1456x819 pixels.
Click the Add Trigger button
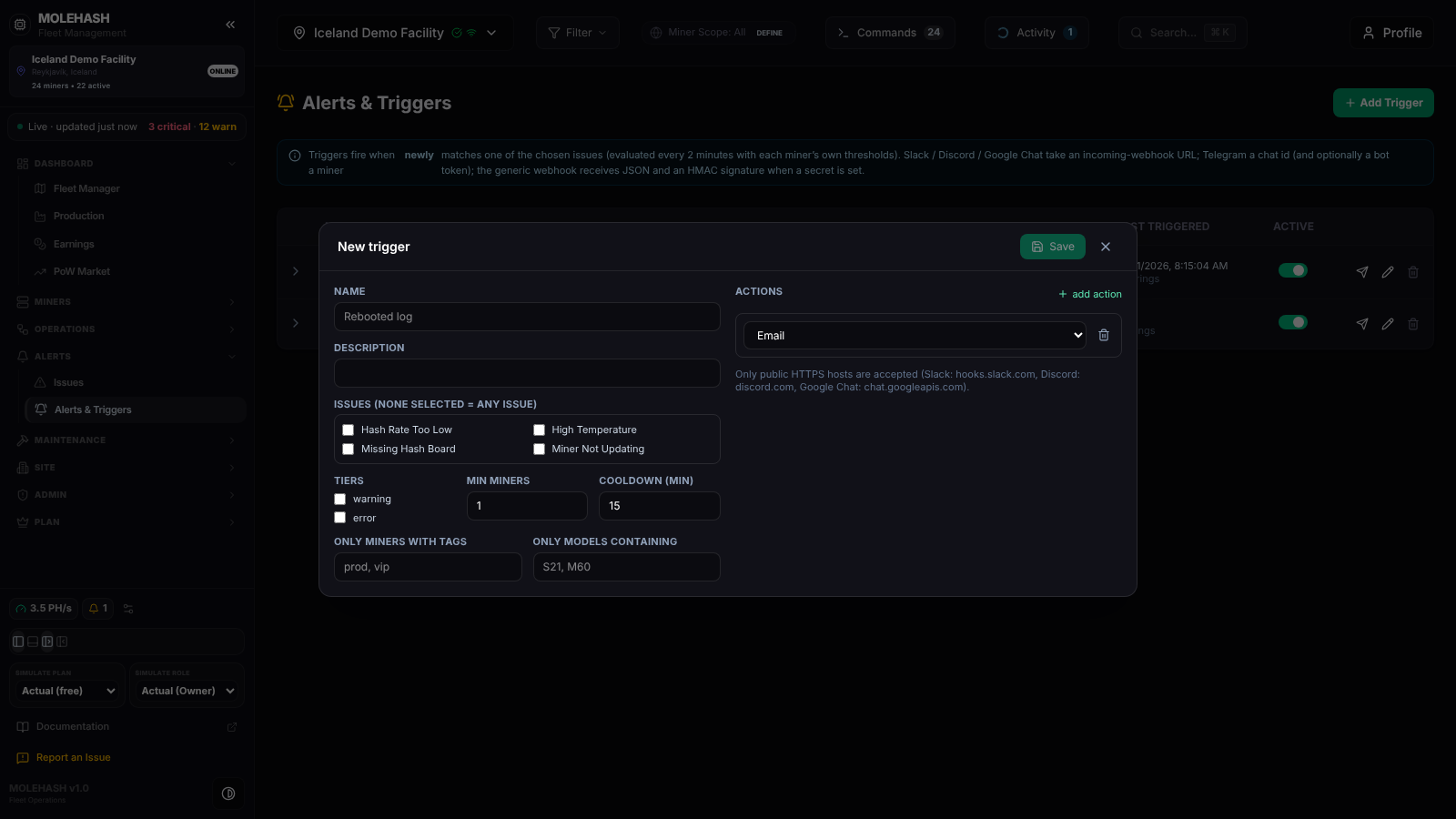(x=1383, y=103)
